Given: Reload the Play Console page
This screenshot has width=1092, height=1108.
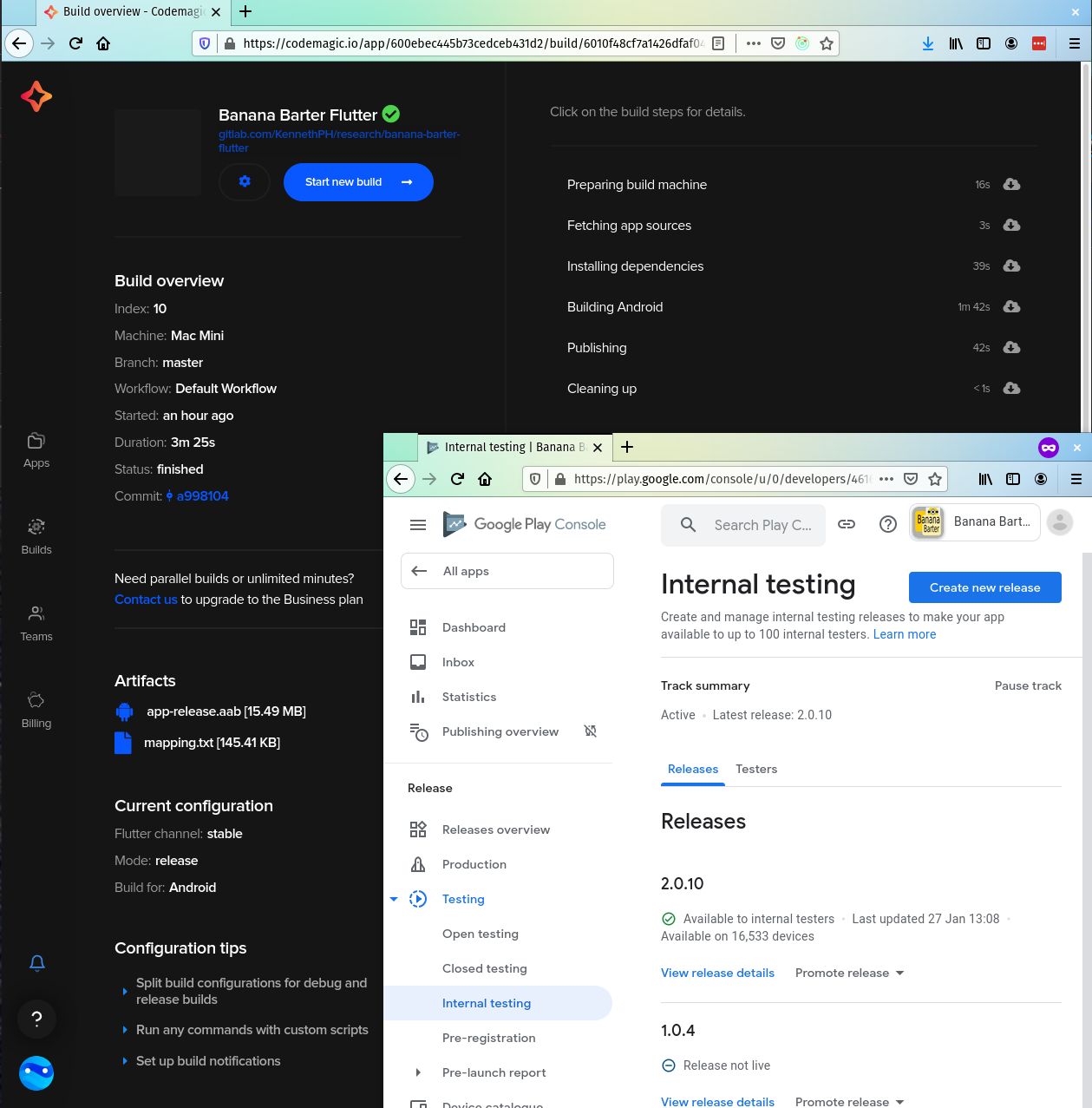Looking at the screenshot, I should 457,479.
